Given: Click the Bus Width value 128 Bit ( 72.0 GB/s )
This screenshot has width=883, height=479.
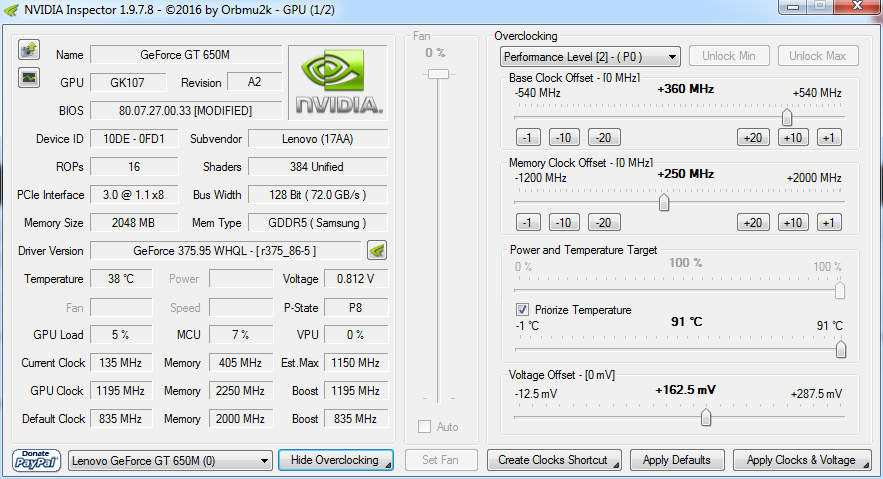Looking at the screenshot, I should (x=318, y=195).
